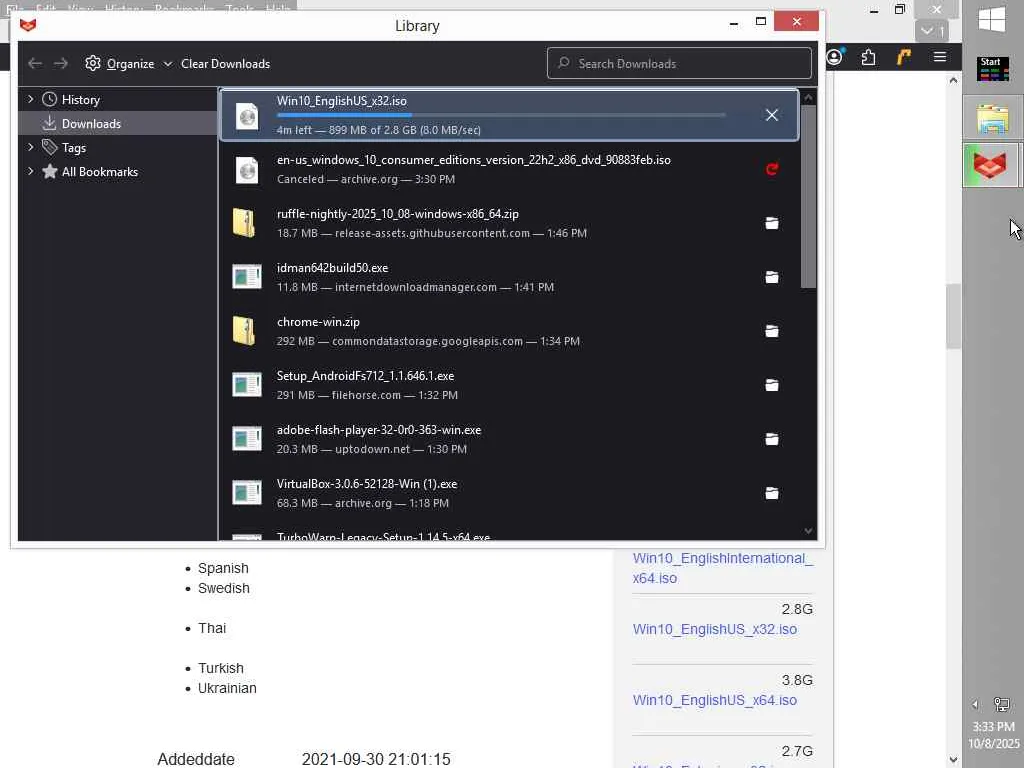Retry the canceled en-us_windows_10 iso download
The height and width of the screenshot is (768, 1024).
(771, 170)
